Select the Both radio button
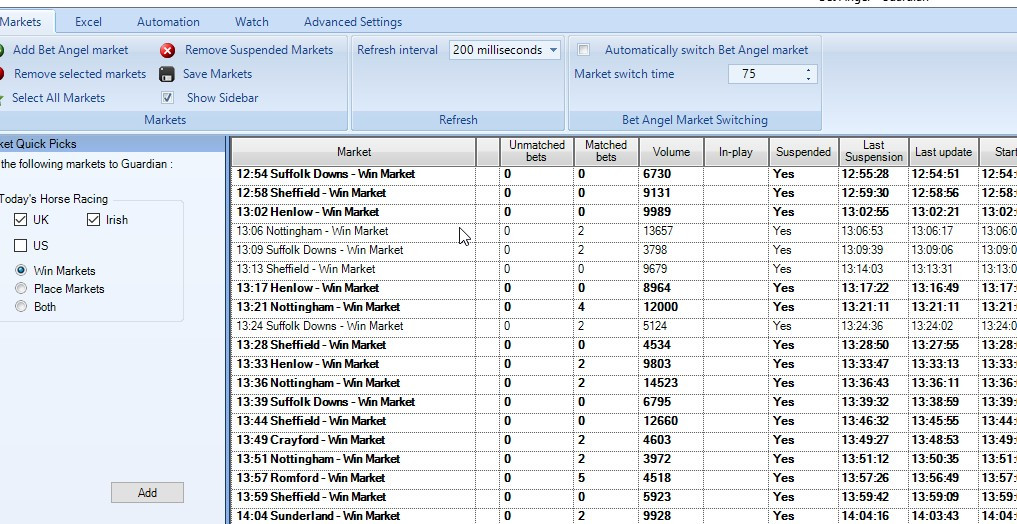The height and width of the screenshot is (524, 1017). (x=21, y=307)
